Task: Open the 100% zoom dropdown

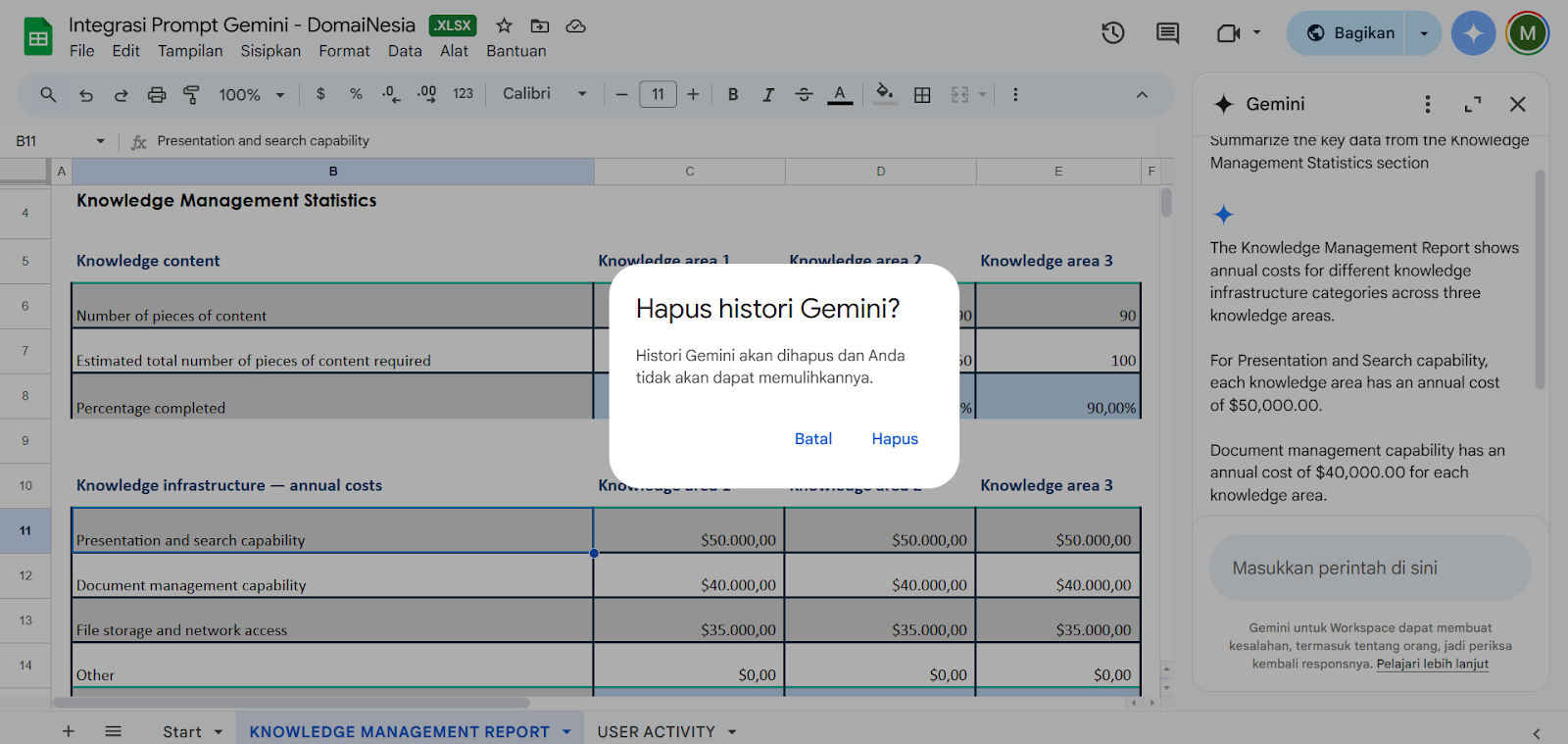Action: (x=251, y=95)
